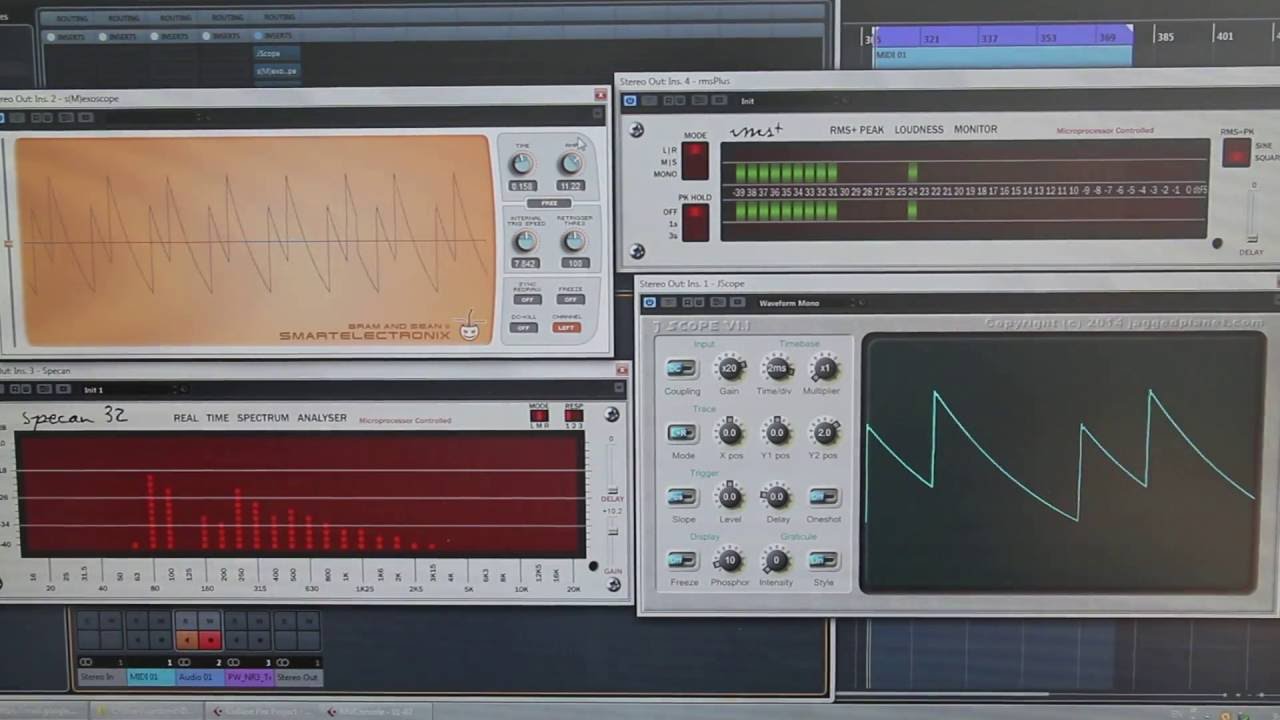Toggle the JScope plugin bypass power button
This screenshot has height=720, width=1280.
tap(649, 302)
